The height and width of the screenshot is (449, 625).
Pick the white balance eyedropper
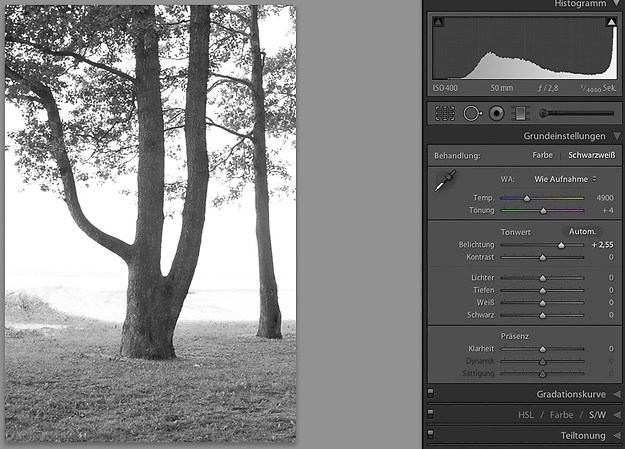tap(444, 181)
